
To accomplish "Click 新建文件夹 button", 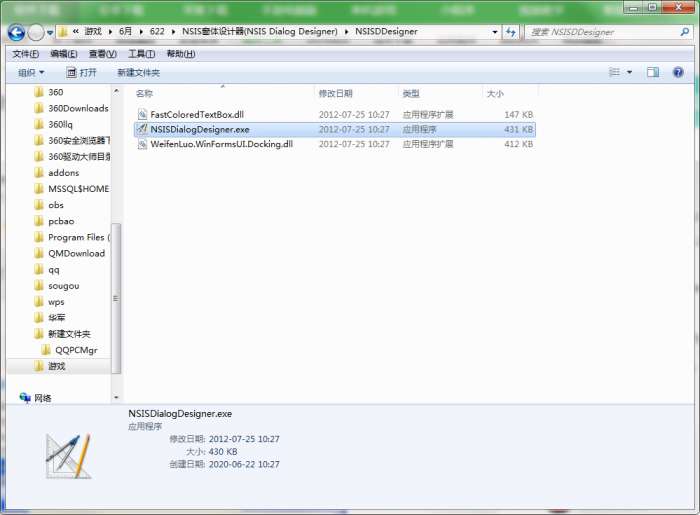I will tap(138, 72).
